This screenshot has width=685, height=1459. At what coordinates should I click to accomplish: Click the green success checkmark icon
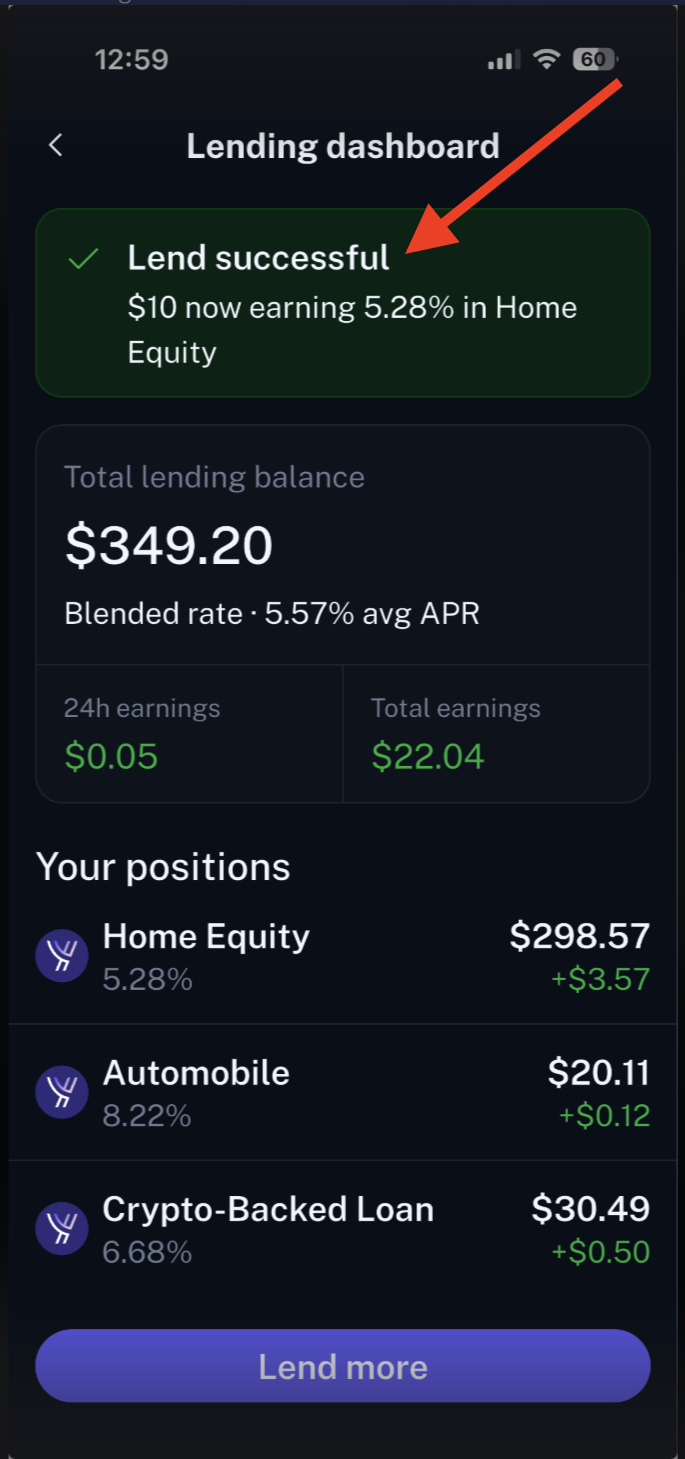[x=83, y=259]
